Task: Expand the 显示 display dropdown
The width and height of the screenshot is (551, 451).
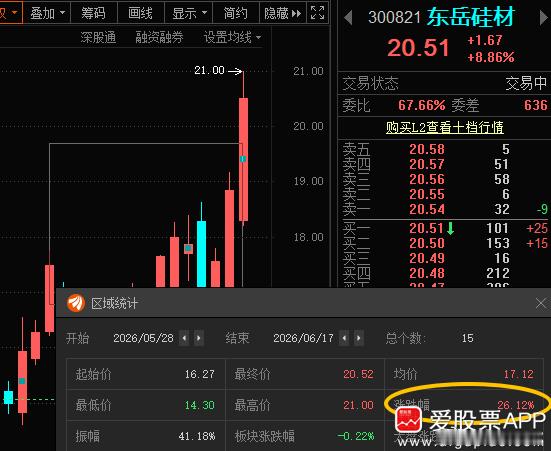Action: tap(189, 13)
